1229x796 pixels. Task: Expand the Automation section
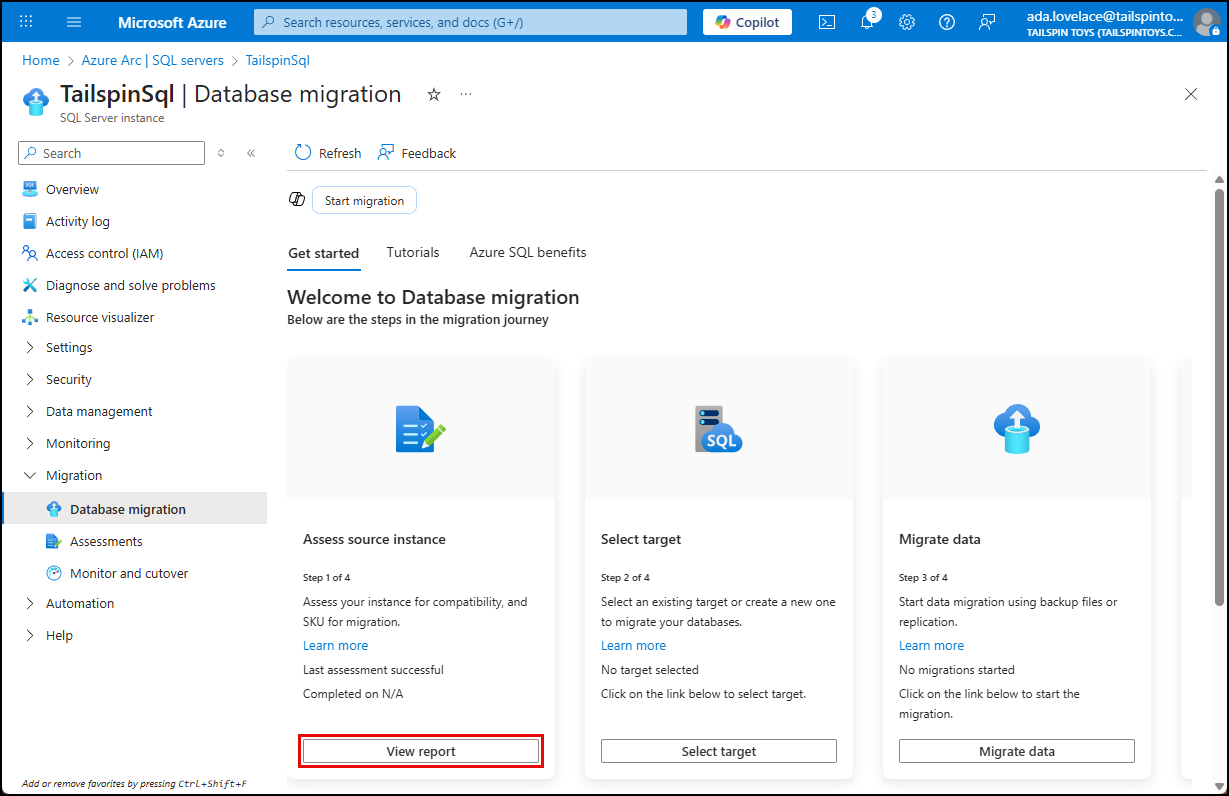click(80, 603)
